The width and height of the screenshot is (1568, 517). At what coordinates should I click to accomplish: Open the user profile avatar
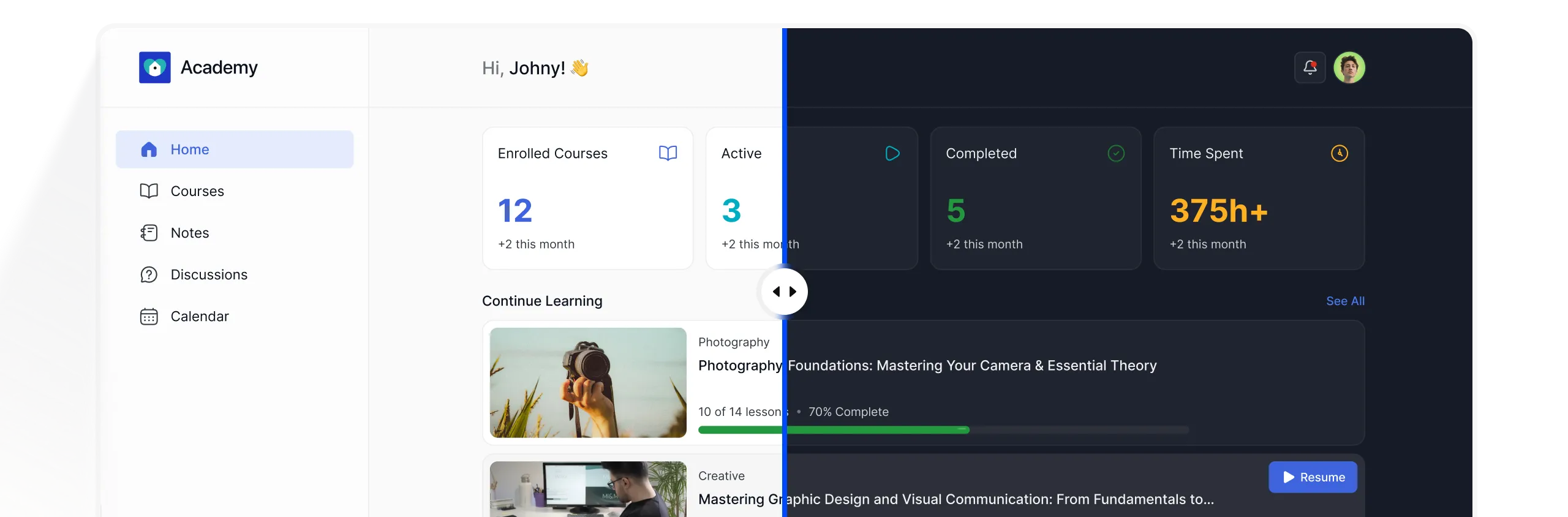point(1349,67)
